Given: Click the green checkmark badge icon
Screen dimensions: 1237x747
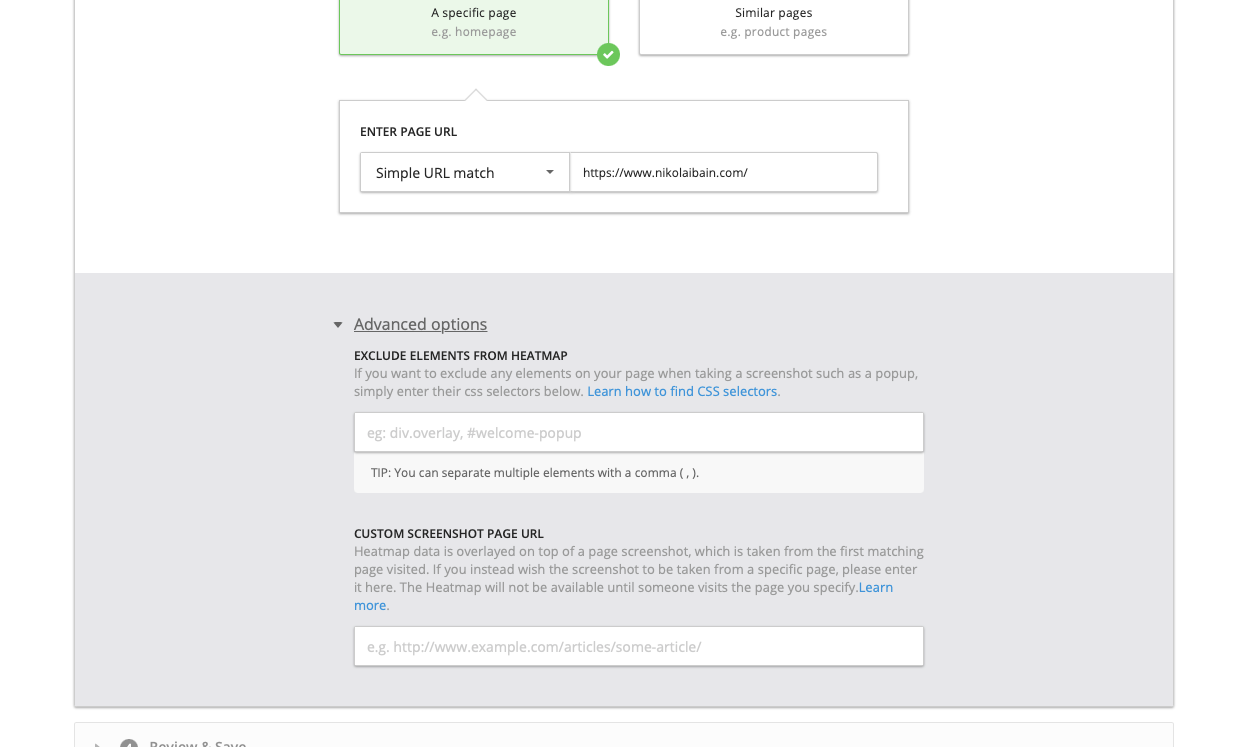Looking at the screenshot, I should (608, 55).
